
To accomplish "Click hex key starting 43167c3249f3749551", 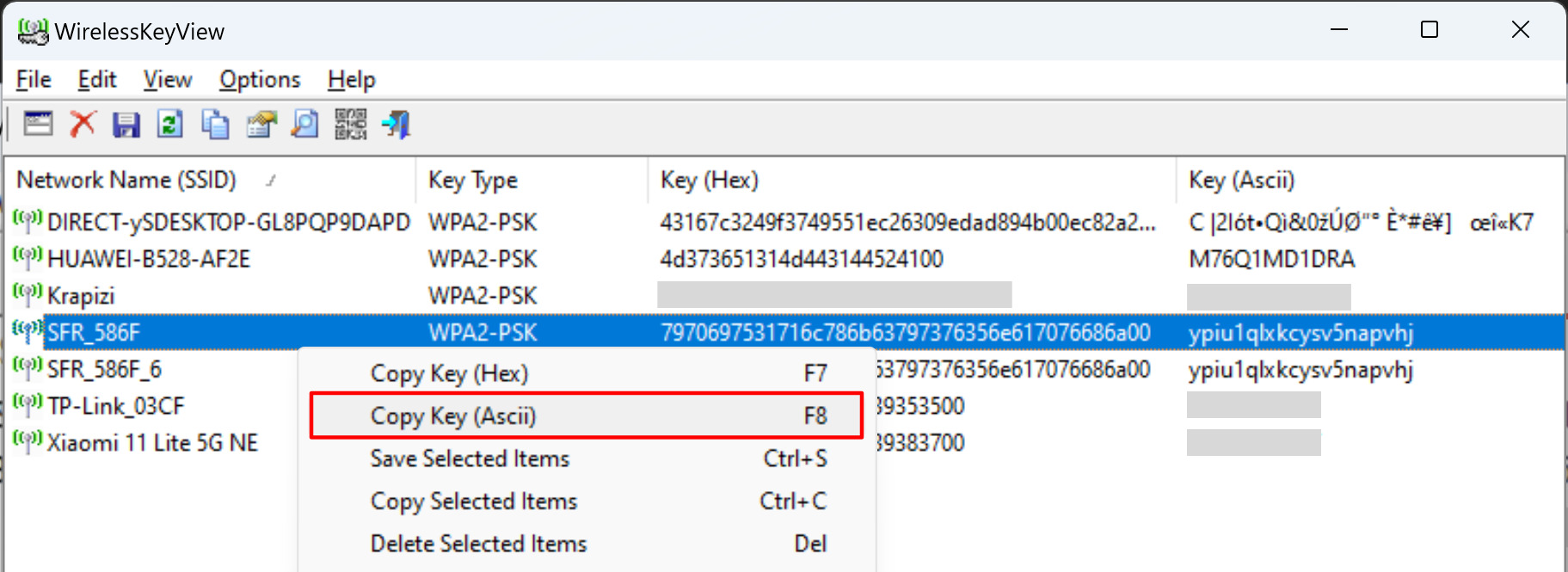I will [x=907, y=223].
